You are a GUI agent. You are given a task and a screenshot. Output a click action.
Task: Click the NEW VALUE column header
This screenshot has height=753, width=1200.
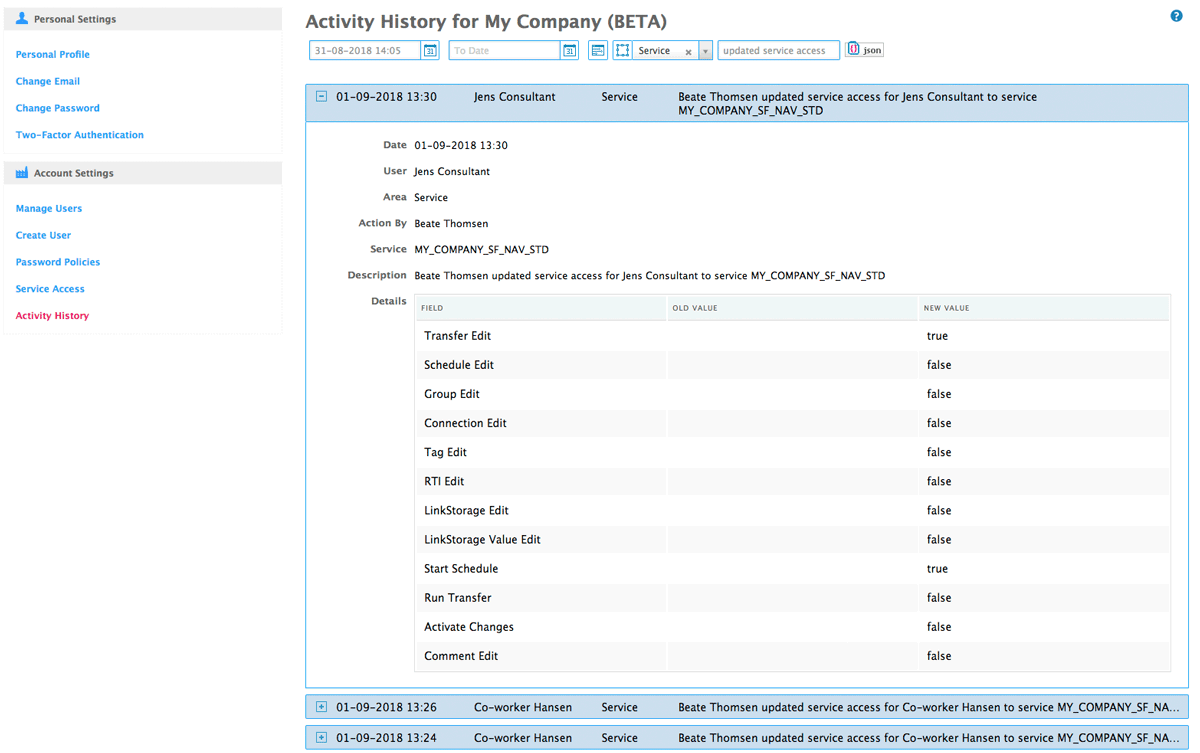coord(1044,308)
